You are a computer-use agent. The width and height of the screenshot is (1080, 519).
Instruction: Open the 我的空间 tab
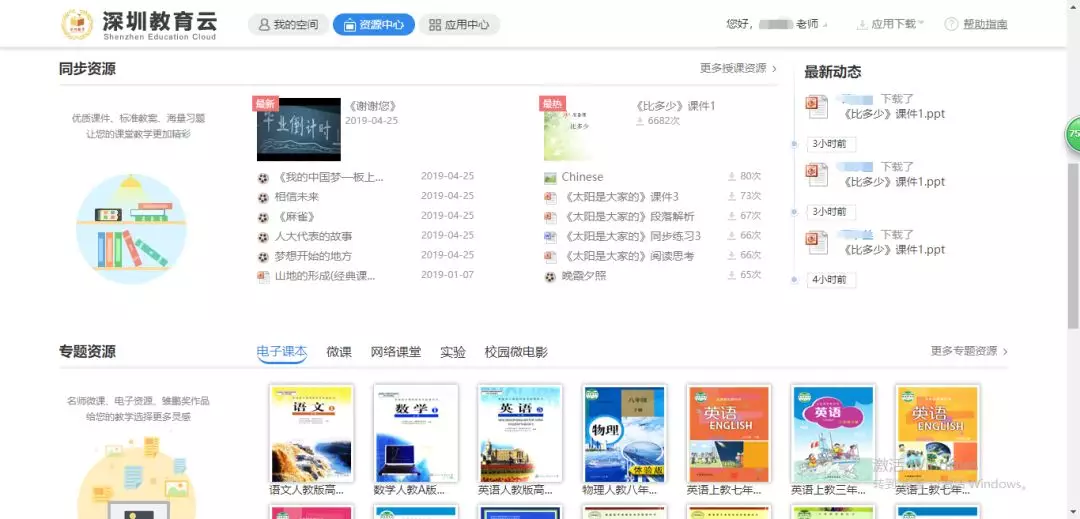tap(288, 25)
